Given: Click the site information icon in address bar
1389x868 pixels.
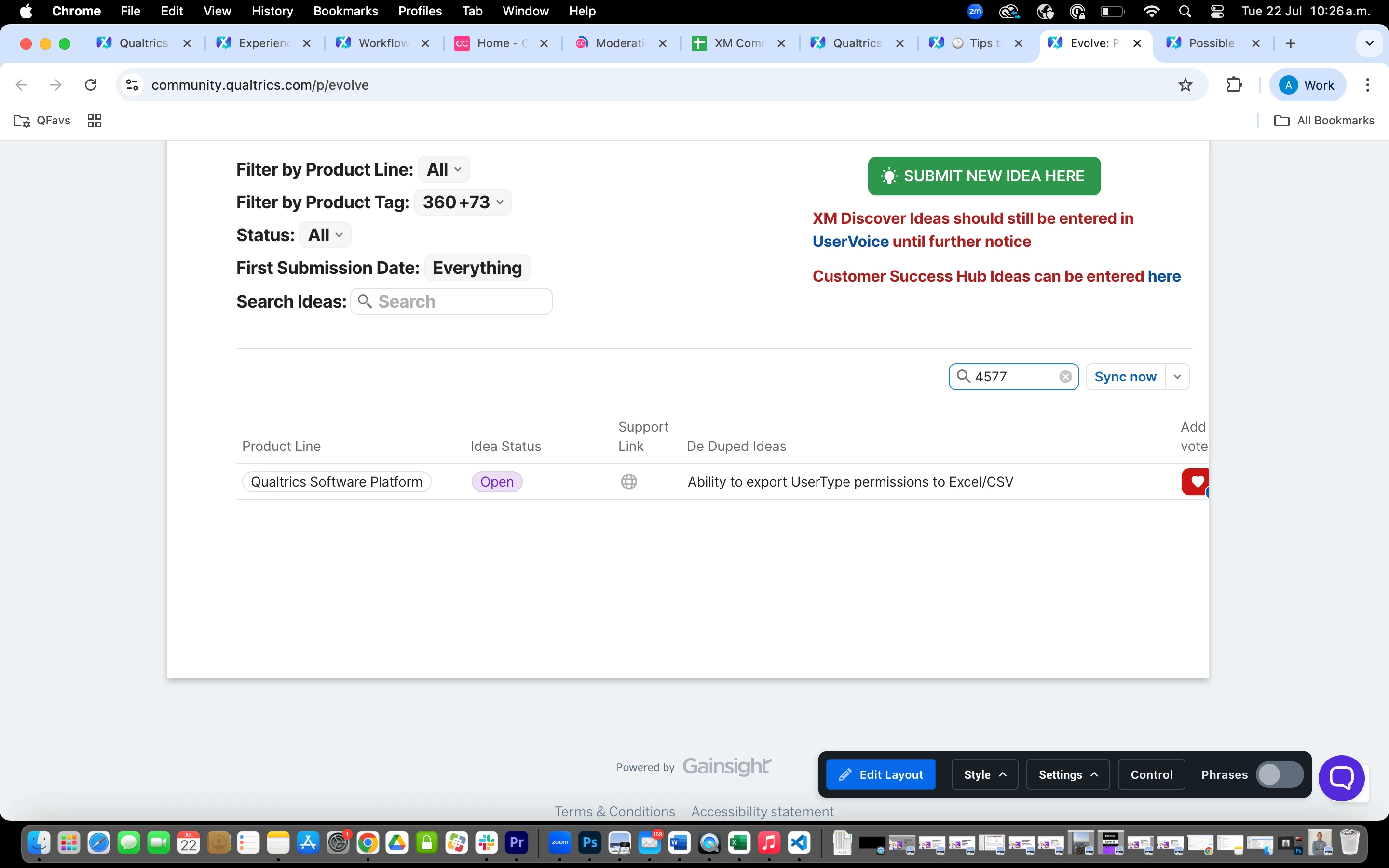Looking at the screenshot, I should pos(133,85).
